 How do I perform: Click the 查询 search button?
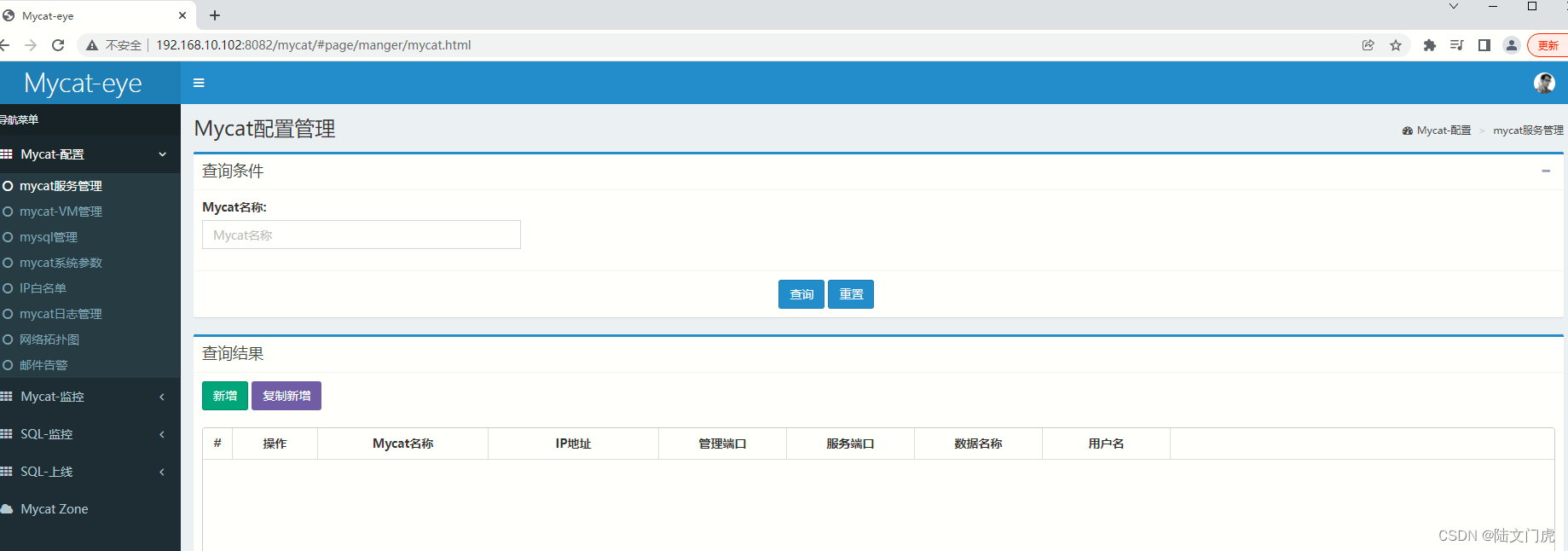(x=801, y=294)
